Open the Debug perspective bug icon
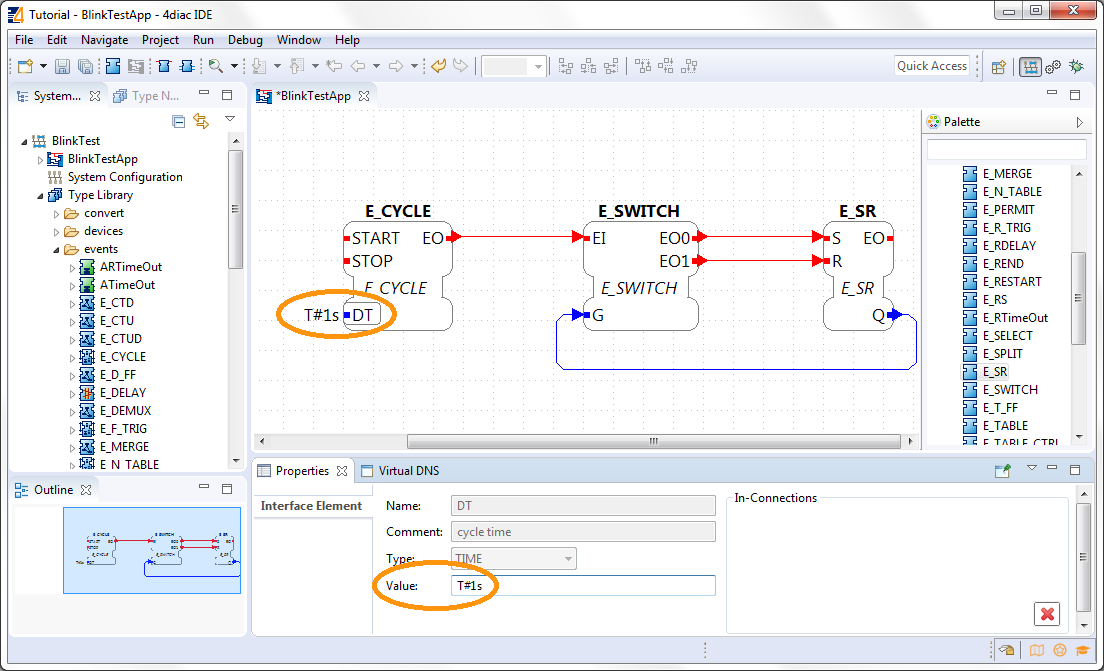 1076,67
